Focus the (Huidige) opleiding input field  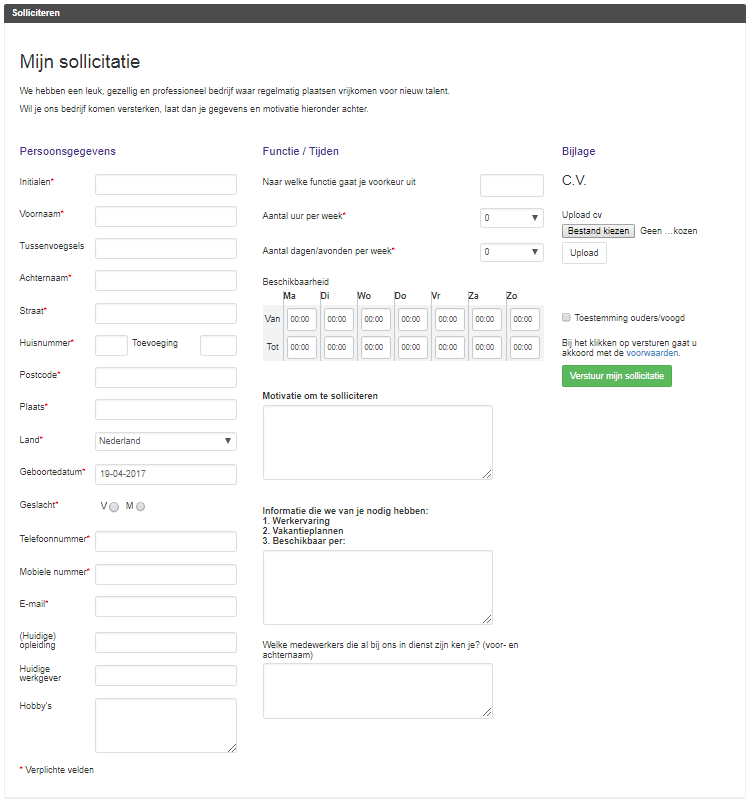(x=166, y=642)
